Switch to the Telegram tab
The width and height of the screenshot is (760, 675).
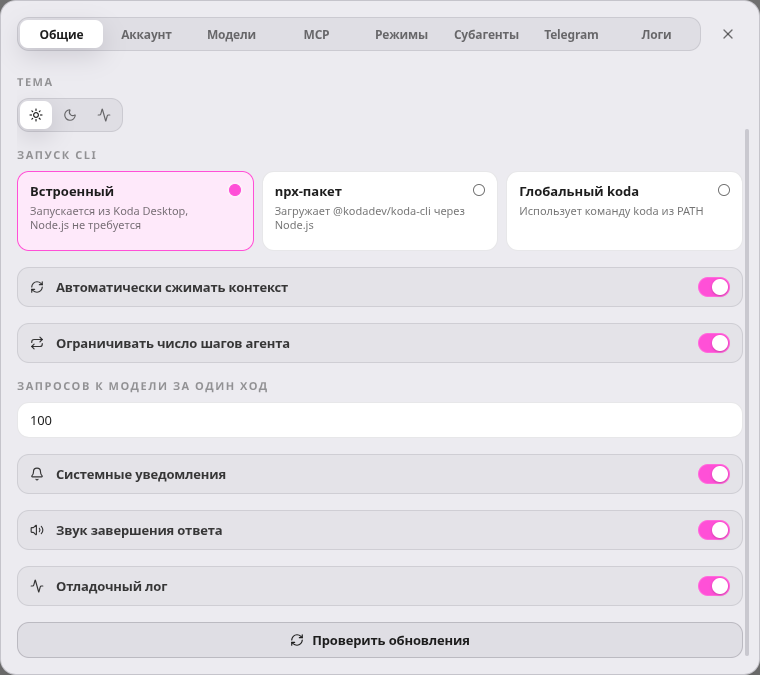(571, 34)
